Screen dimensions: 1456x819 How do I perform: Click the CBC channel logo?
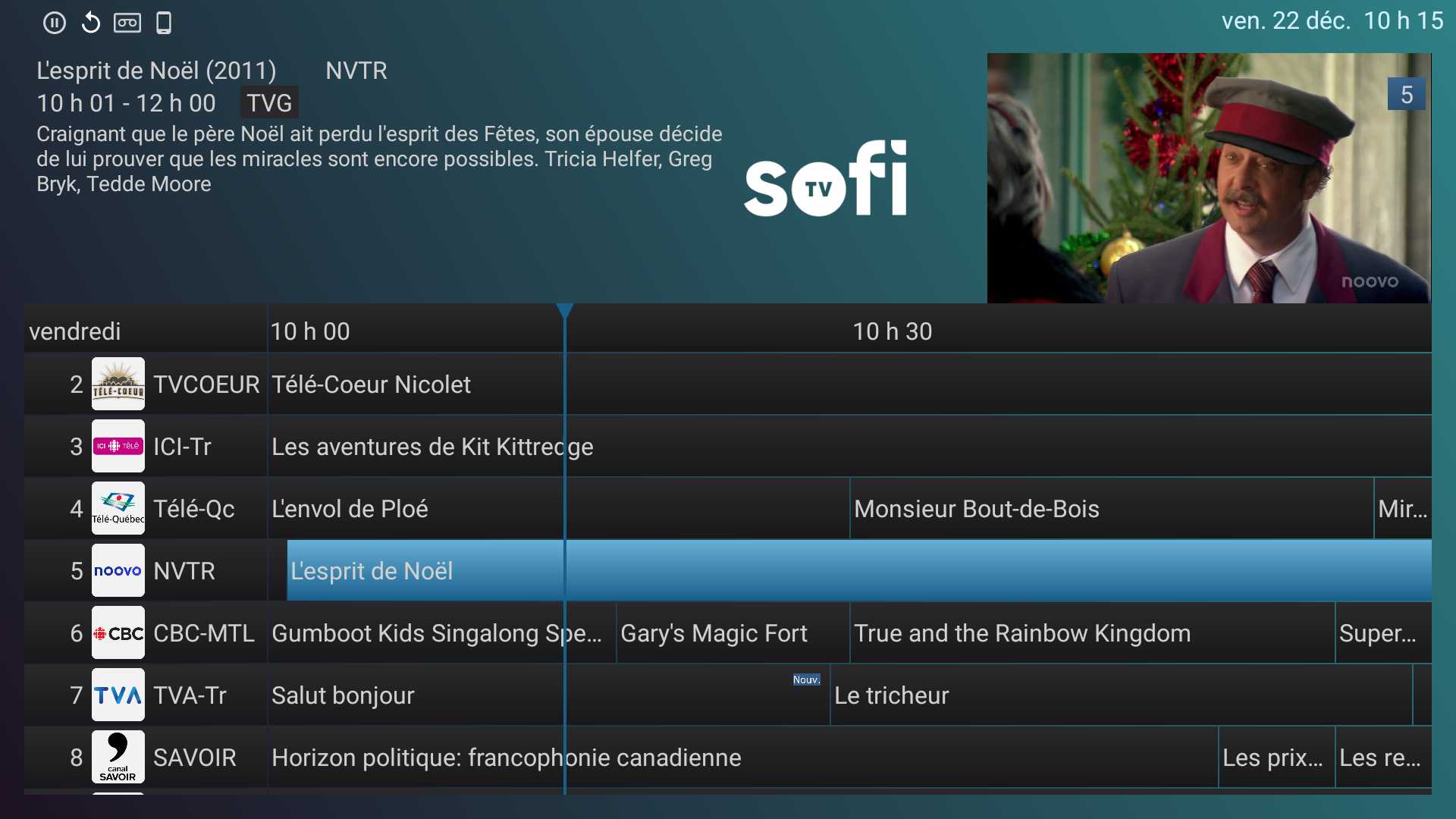tap(118, 632)
